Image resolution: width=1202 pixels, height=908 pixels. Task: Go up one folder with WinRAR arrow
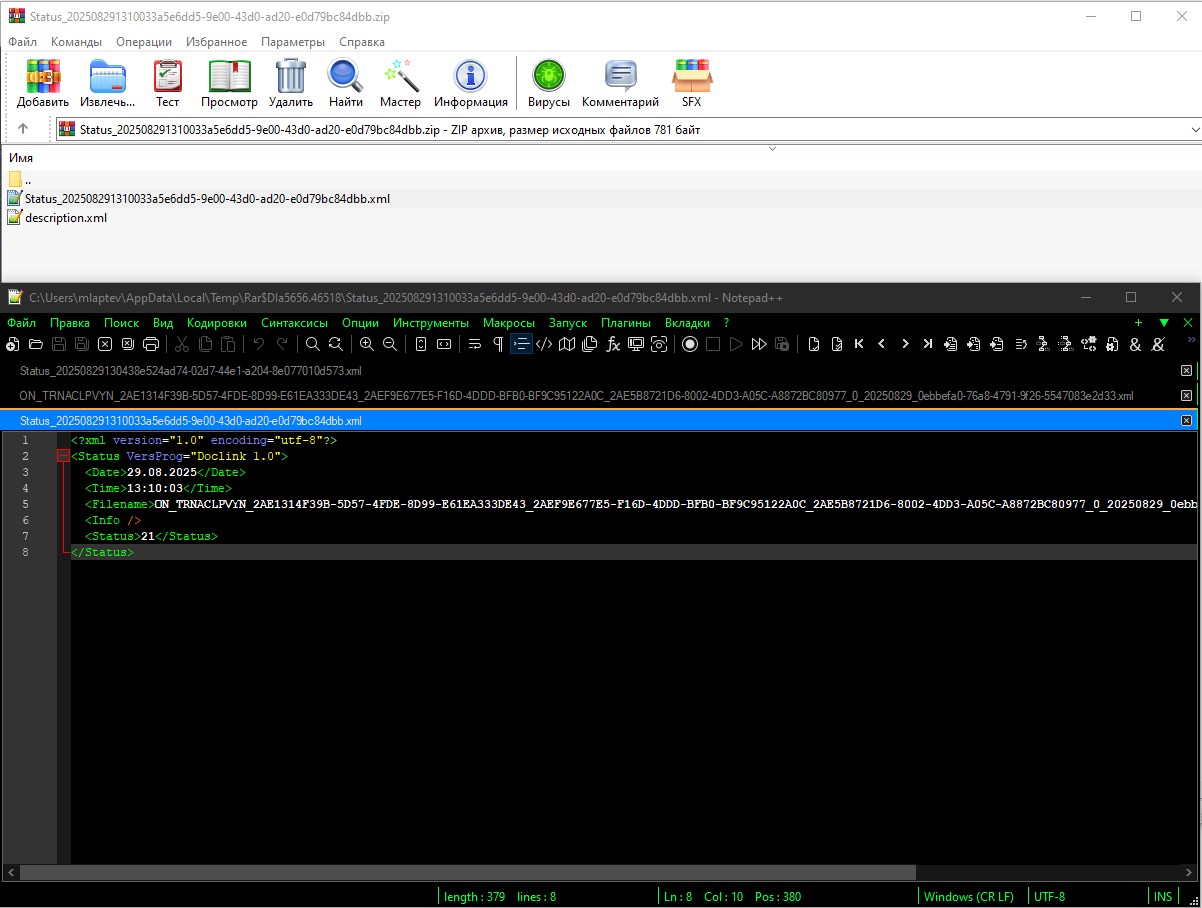[23, 129]
